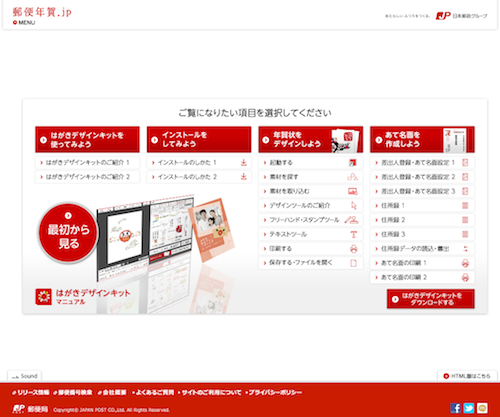Click the file icon beside 保存する・ファイルを開く
Screen dimensions: 500x417
pyautogui.click(x=354, y=263)
